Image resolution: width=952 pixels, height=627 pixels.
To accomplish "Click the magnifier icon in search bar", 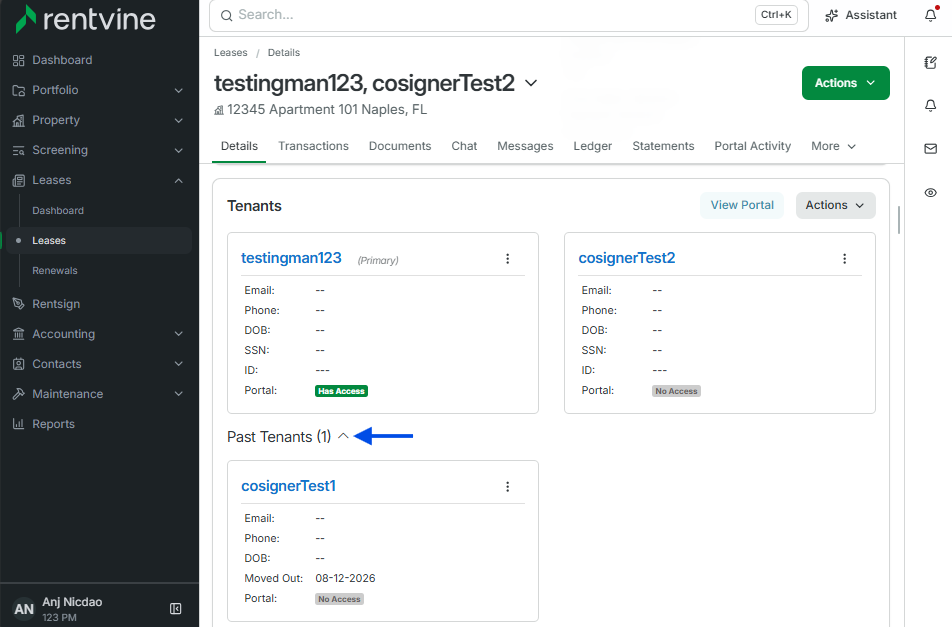I will coord(226,15).
